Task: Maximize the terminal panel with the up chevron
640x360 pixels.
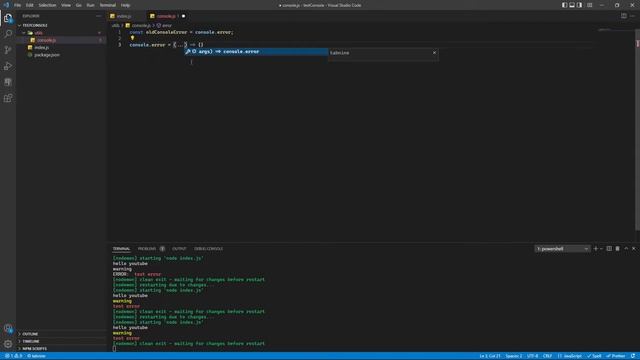Action: (626, 249)
